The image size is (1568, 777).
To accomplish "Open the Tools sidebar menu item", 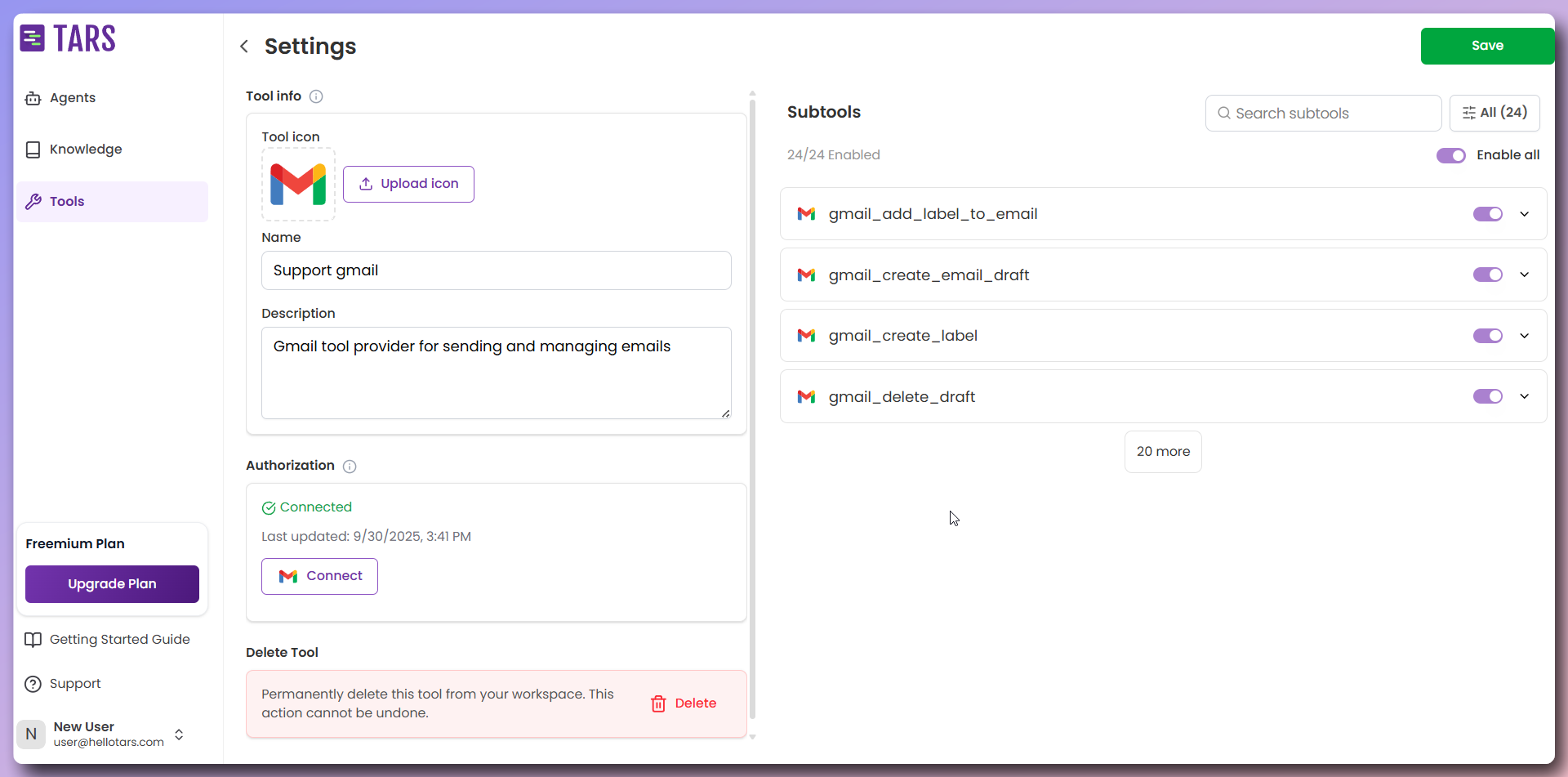I will tap(67, 201).
